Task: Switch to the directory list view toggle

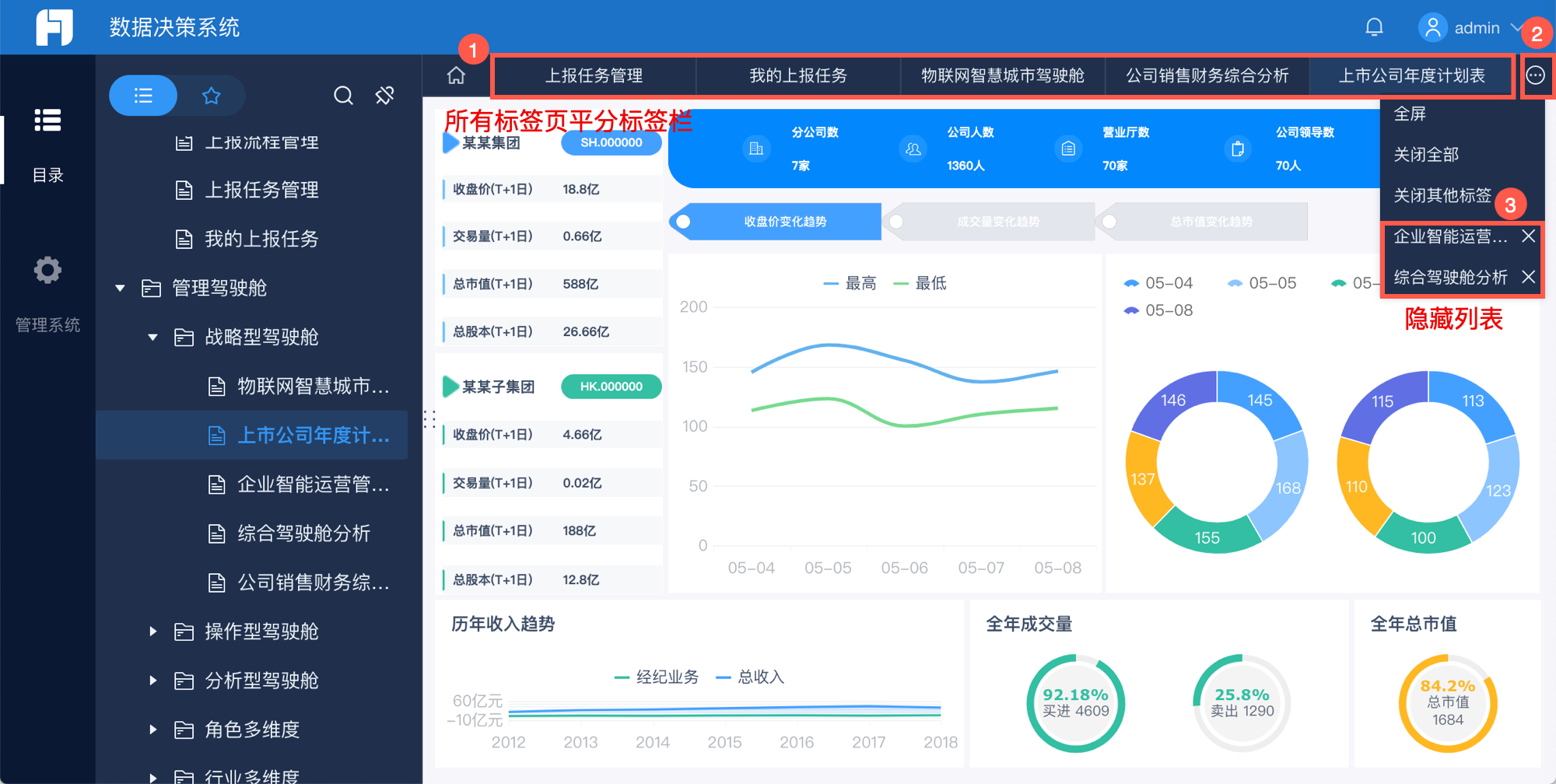Action: pyautogui.click(x=143, y=96)
